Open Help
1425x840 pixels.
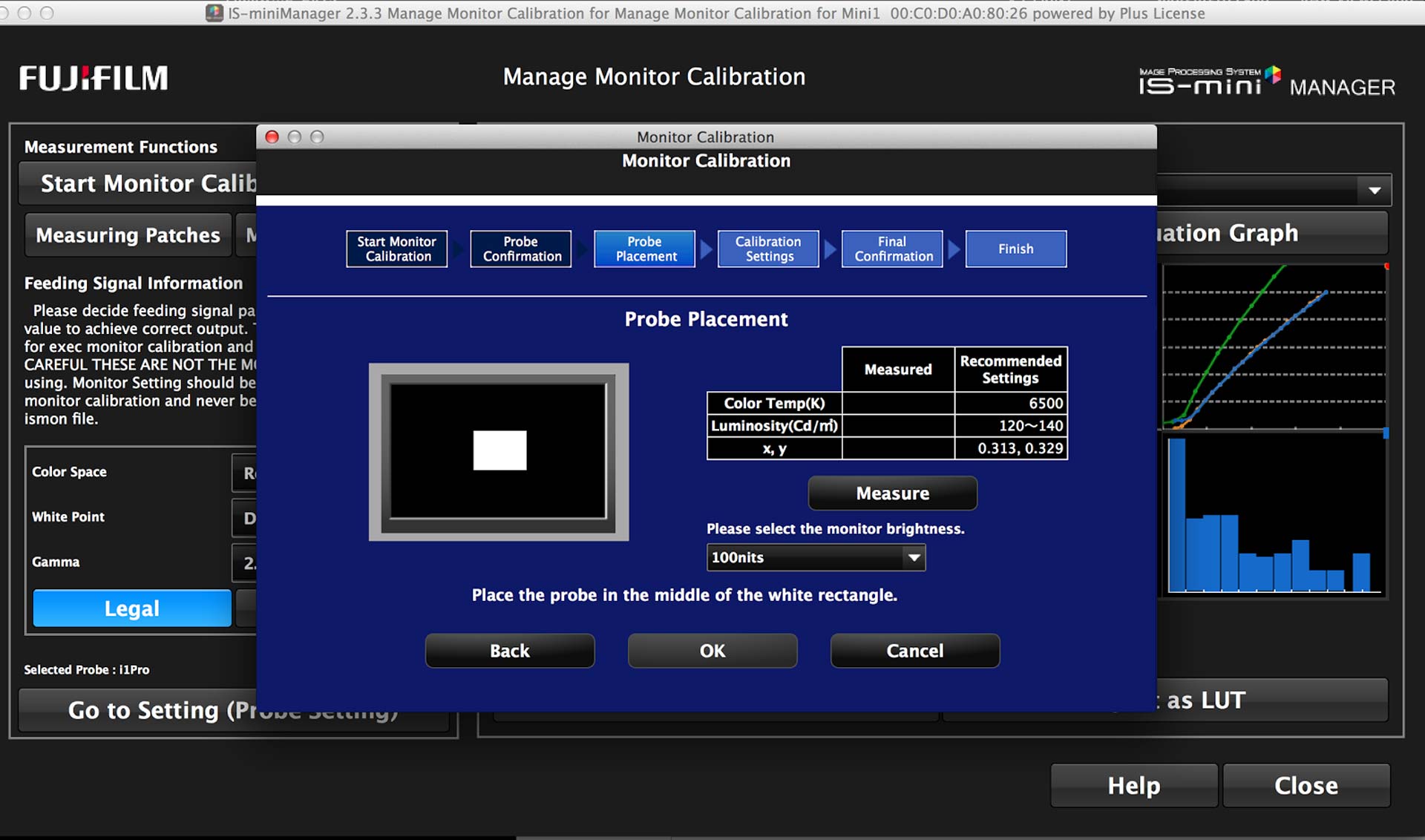click(1133, 785)
